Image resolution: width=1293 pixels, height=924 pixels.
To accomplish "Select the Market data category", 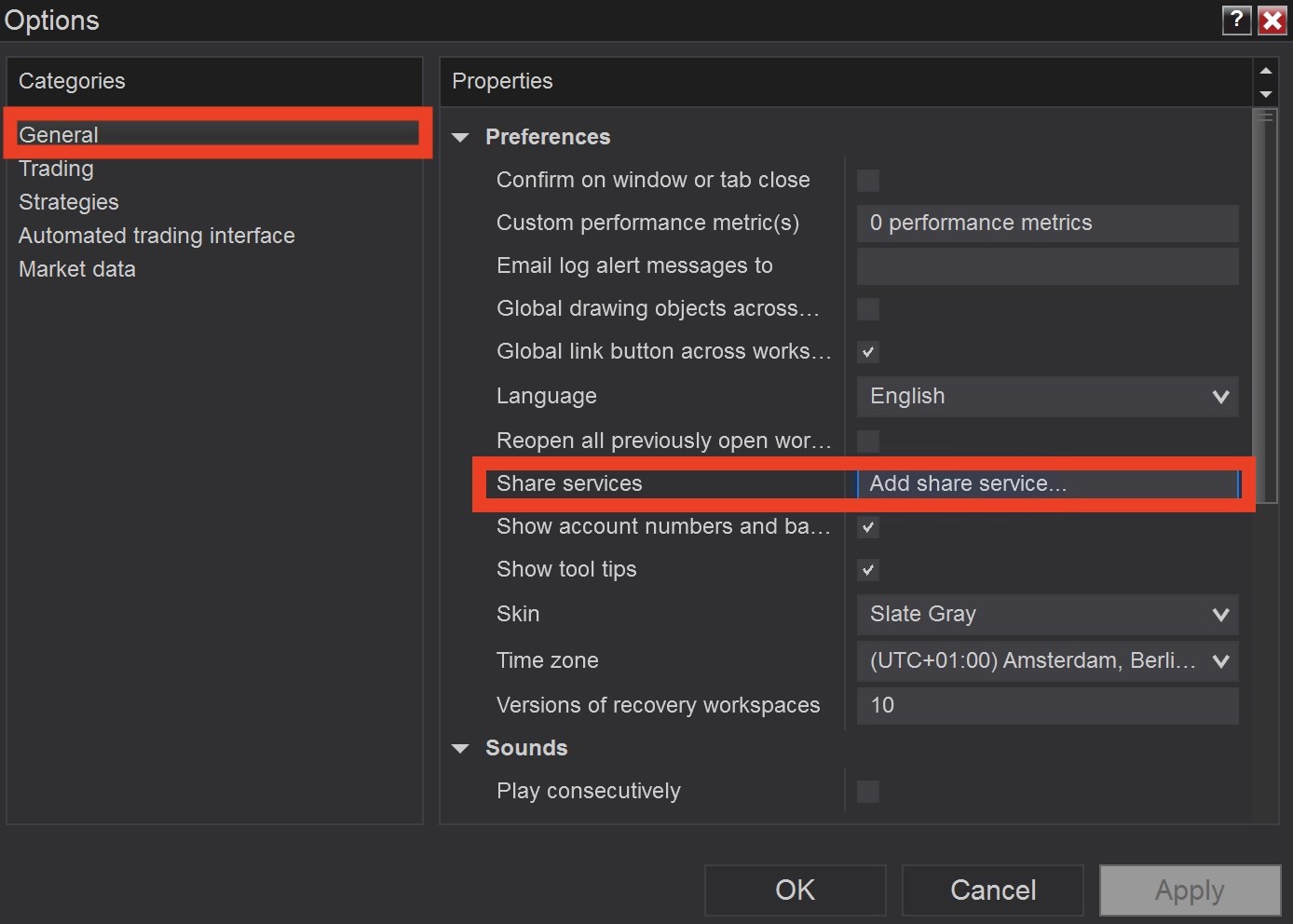I will [x=77, y=269].
